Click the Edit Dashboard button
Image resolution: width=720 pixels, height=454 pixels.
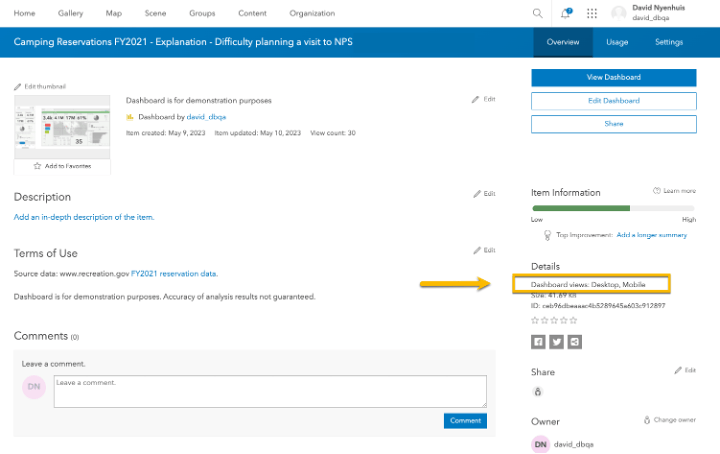click(x=613, y=101)
